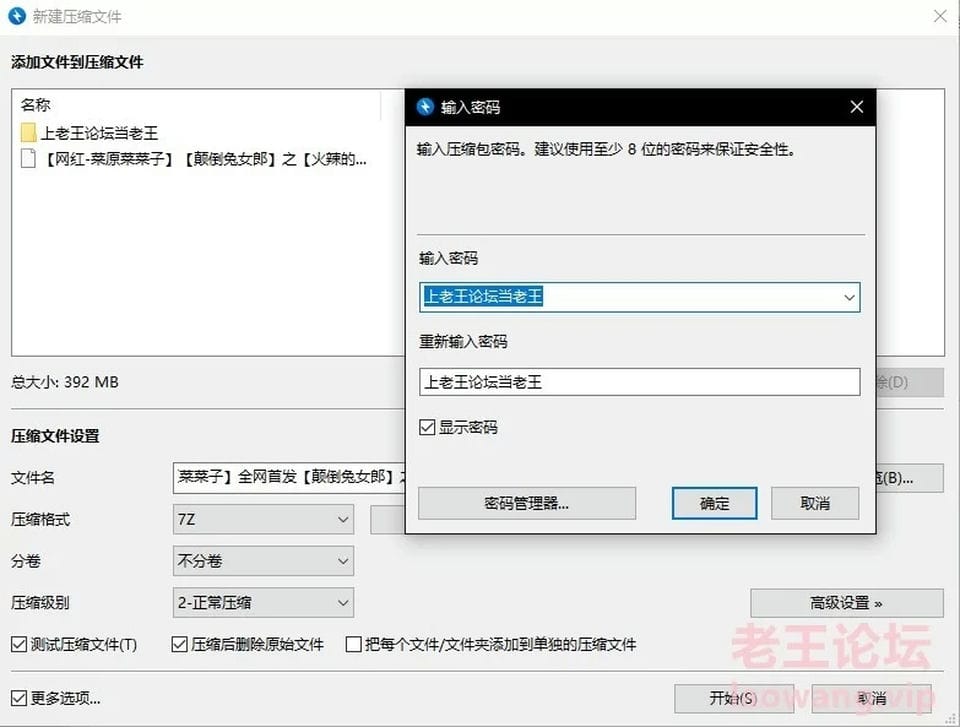The height and width of the screenshot is (727, 960).
Task: Toggle the 更多选项 checkbox
Action: (19, 698)
